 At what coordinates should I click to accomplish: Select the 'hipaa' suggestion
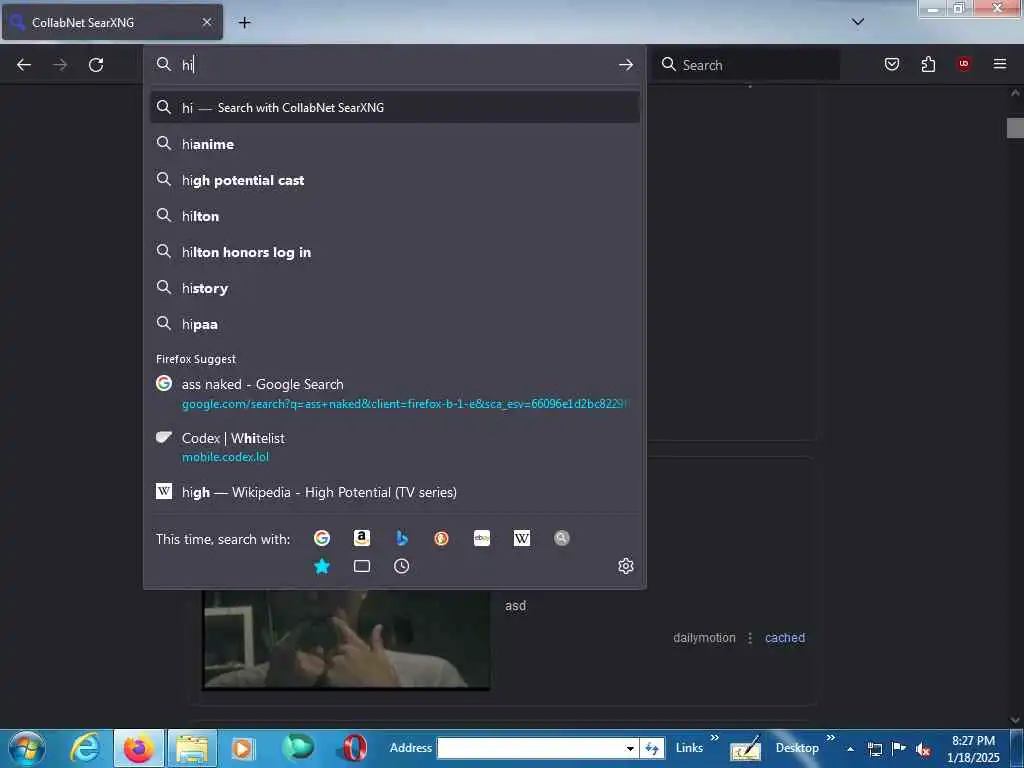click(394, 324)
